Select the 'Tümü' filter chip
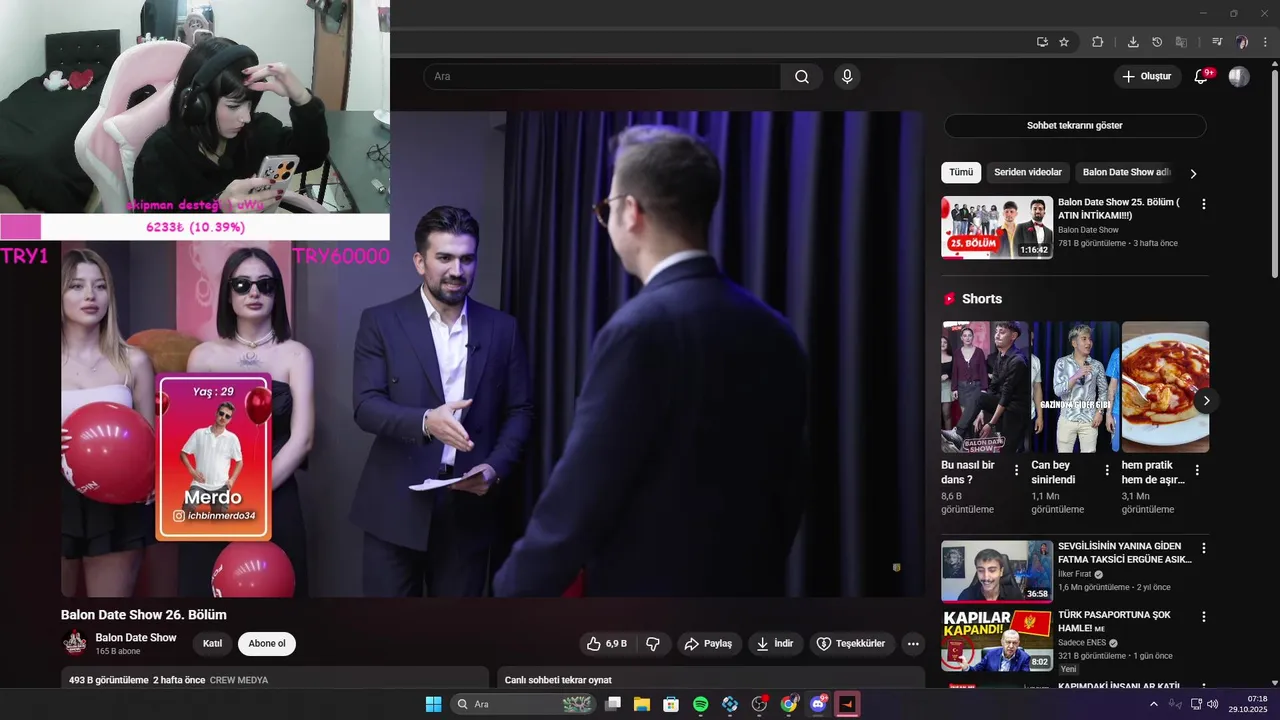This screenshot has height=720, width=1280. [961, 172]
